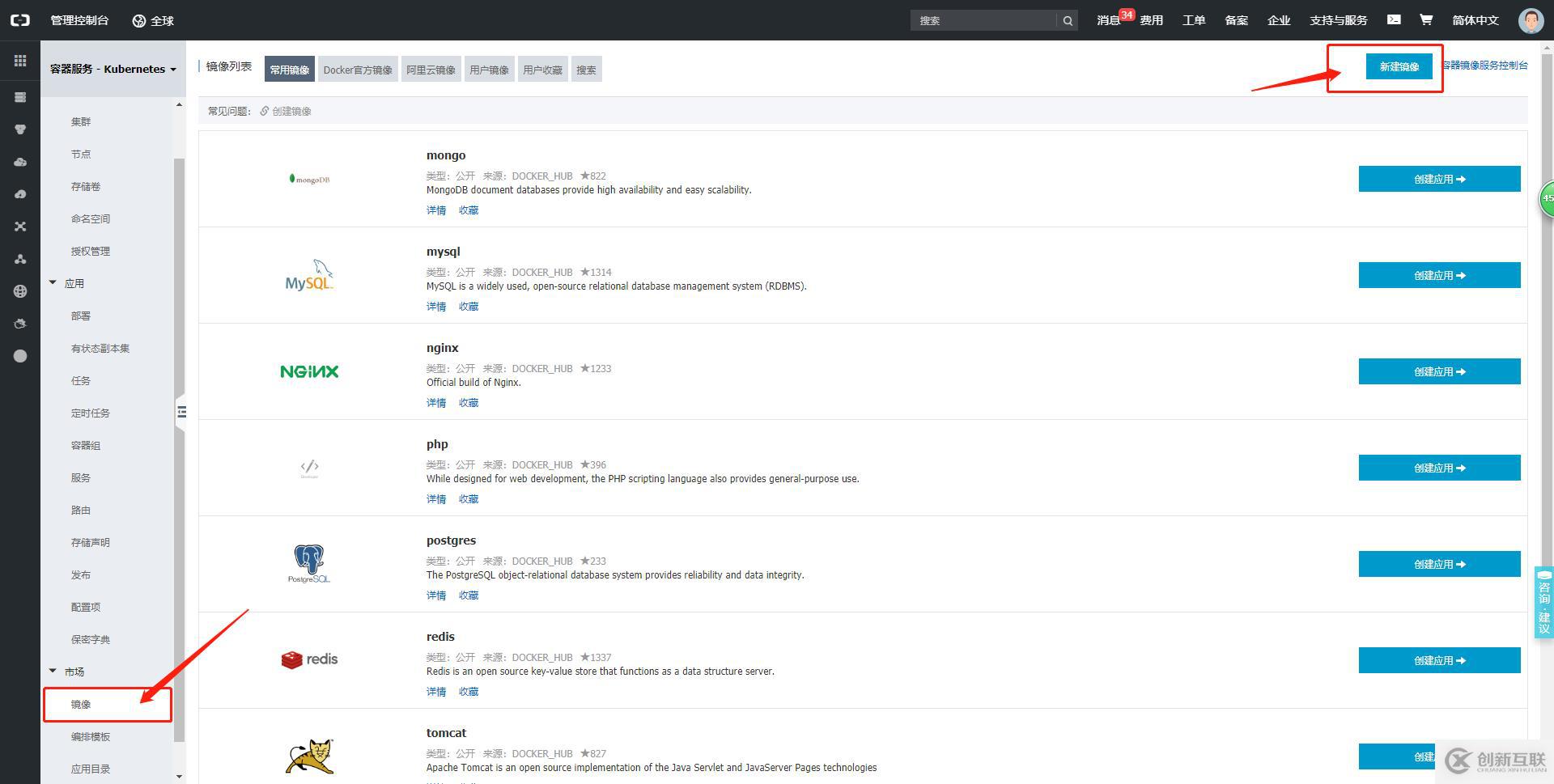
Task: Open the 简体中文 language dropdown
Action: coord(1475,20)
